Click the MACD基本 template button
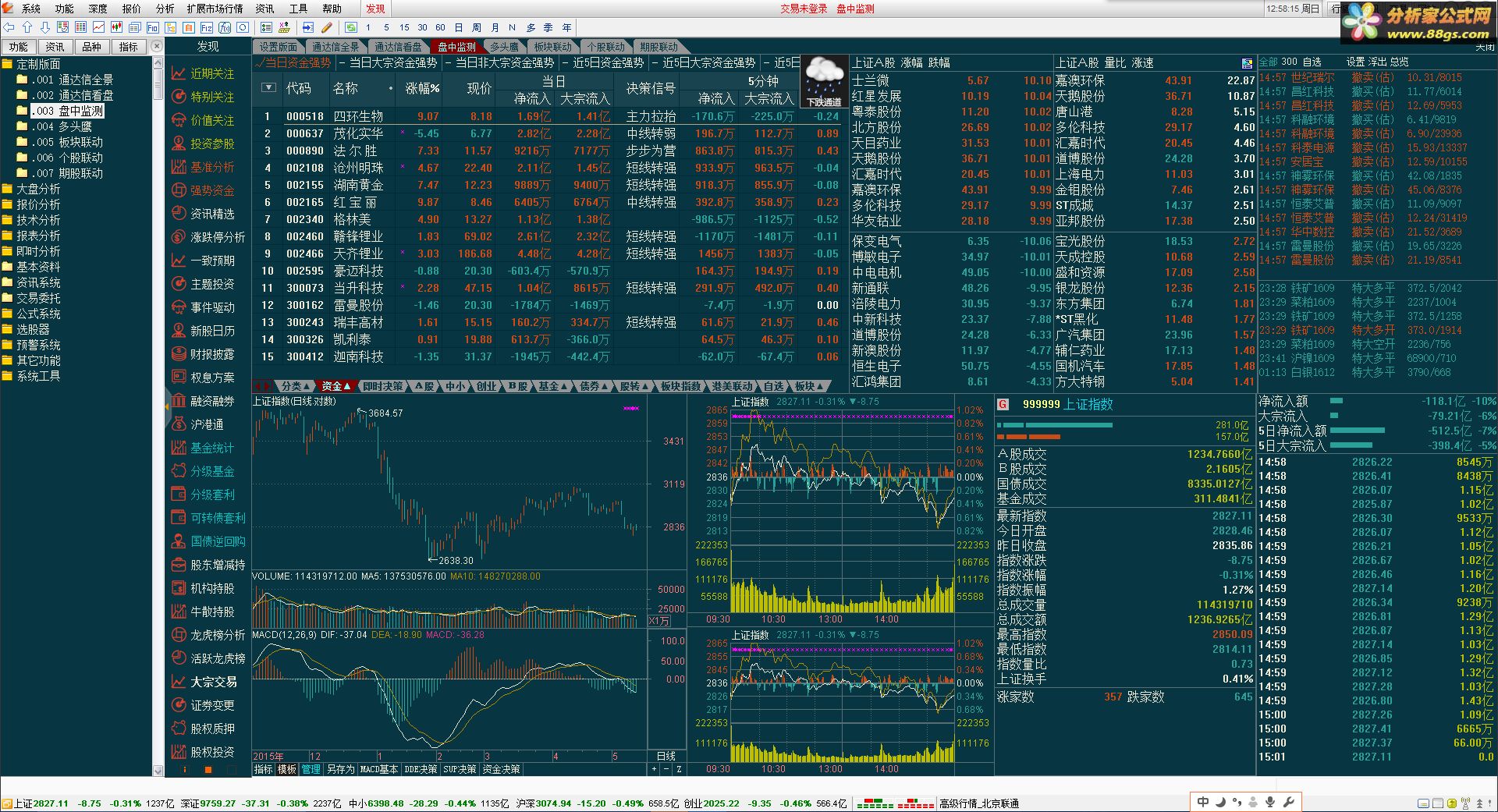 [x=379, y=769]
